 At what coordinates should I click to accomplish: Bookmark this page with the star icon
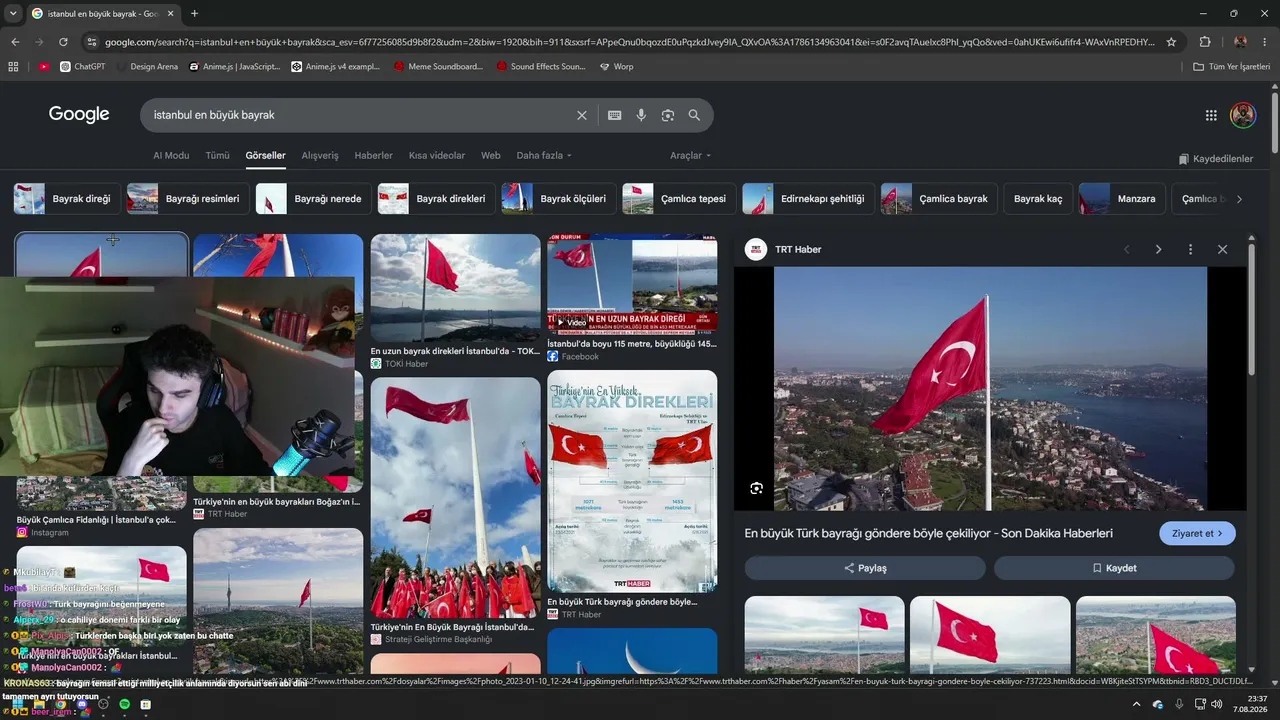[x=1171, y=42]
